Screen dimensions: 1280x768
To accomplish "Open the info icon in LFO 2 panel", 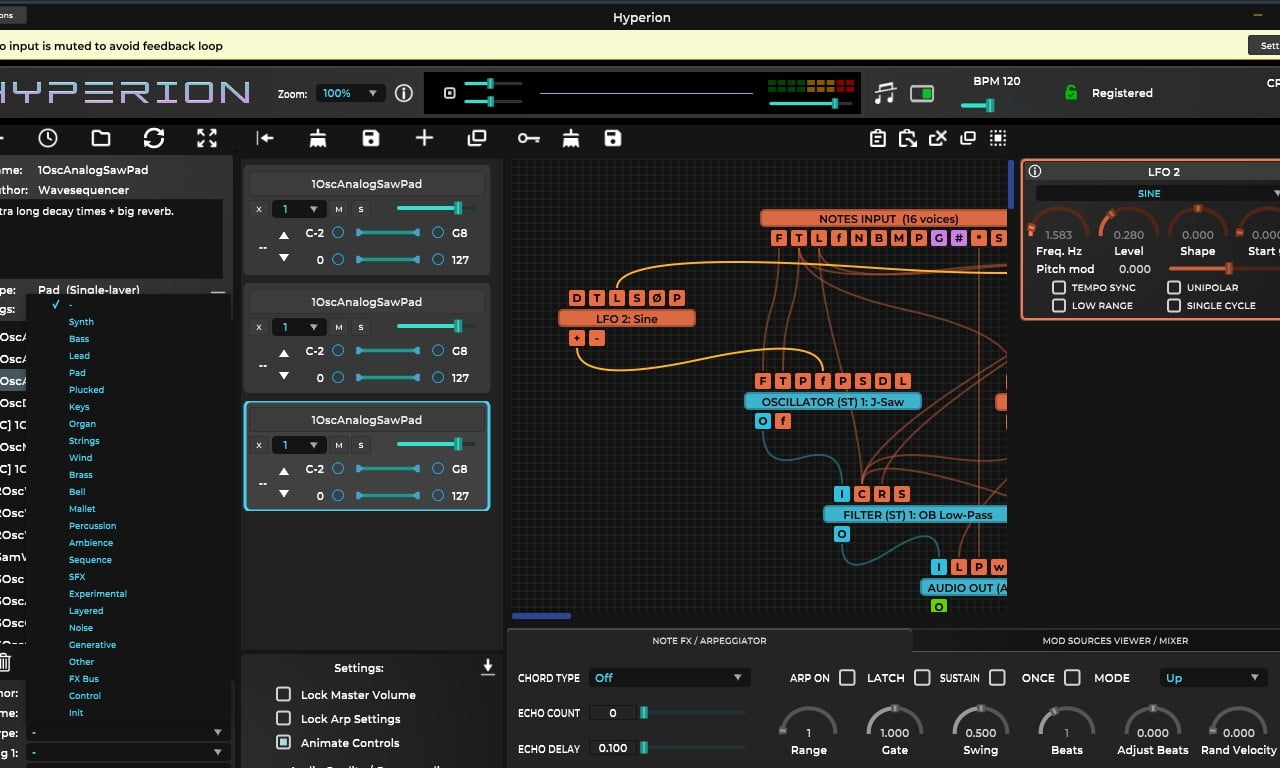I will [x=1035, y=172].
